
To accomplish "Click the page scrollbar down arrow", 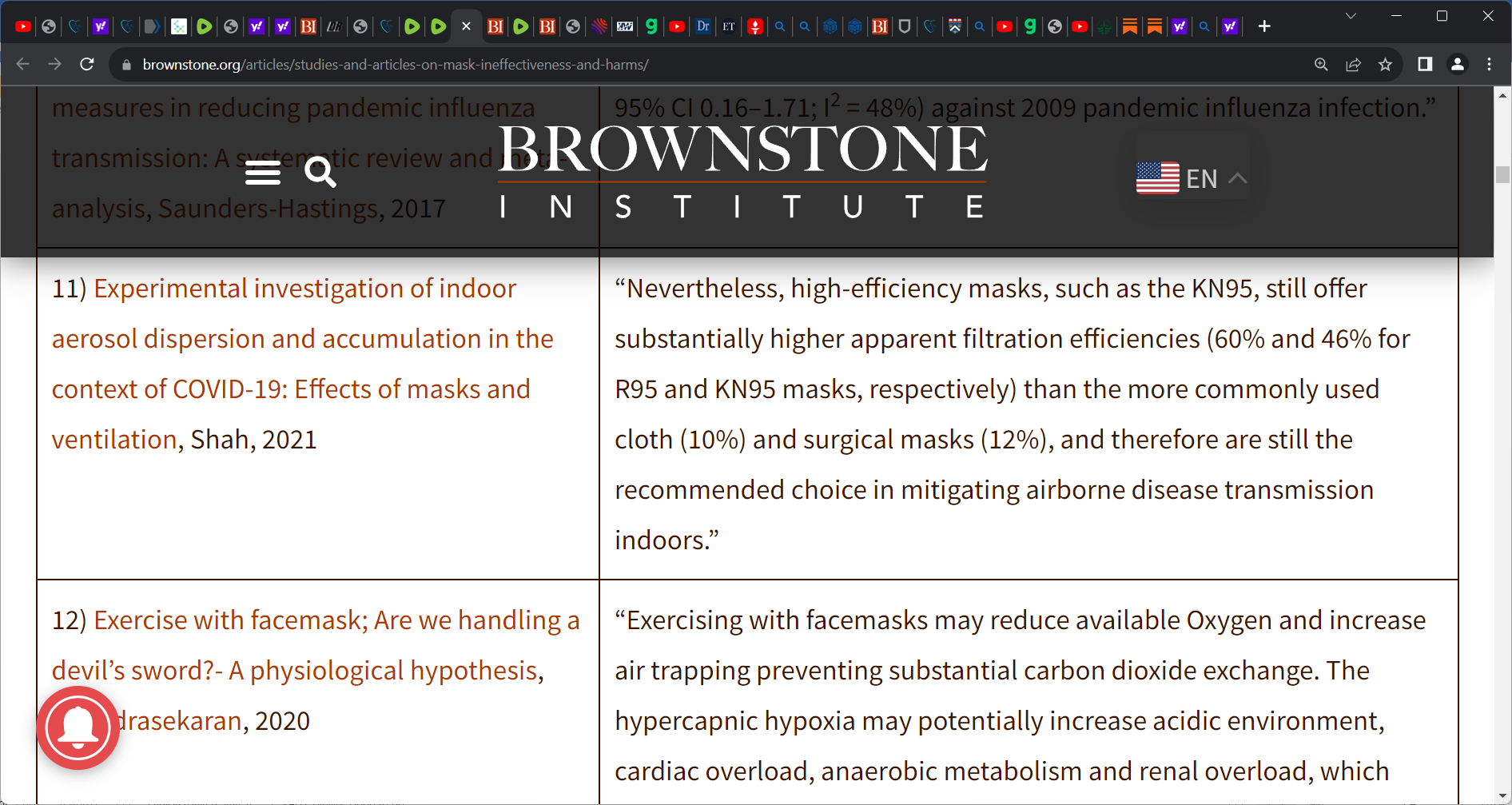I will (1502, 796).
